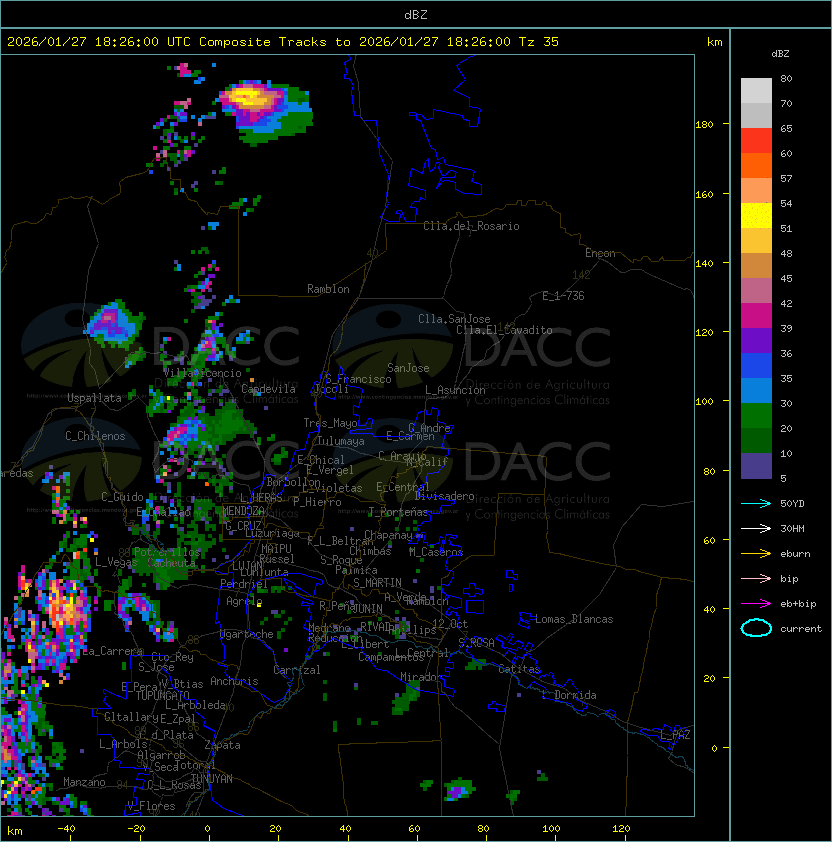Click the magenta swatch between 42 and 39 dBZ
This screenshot has width=832, height=842.
756,316
